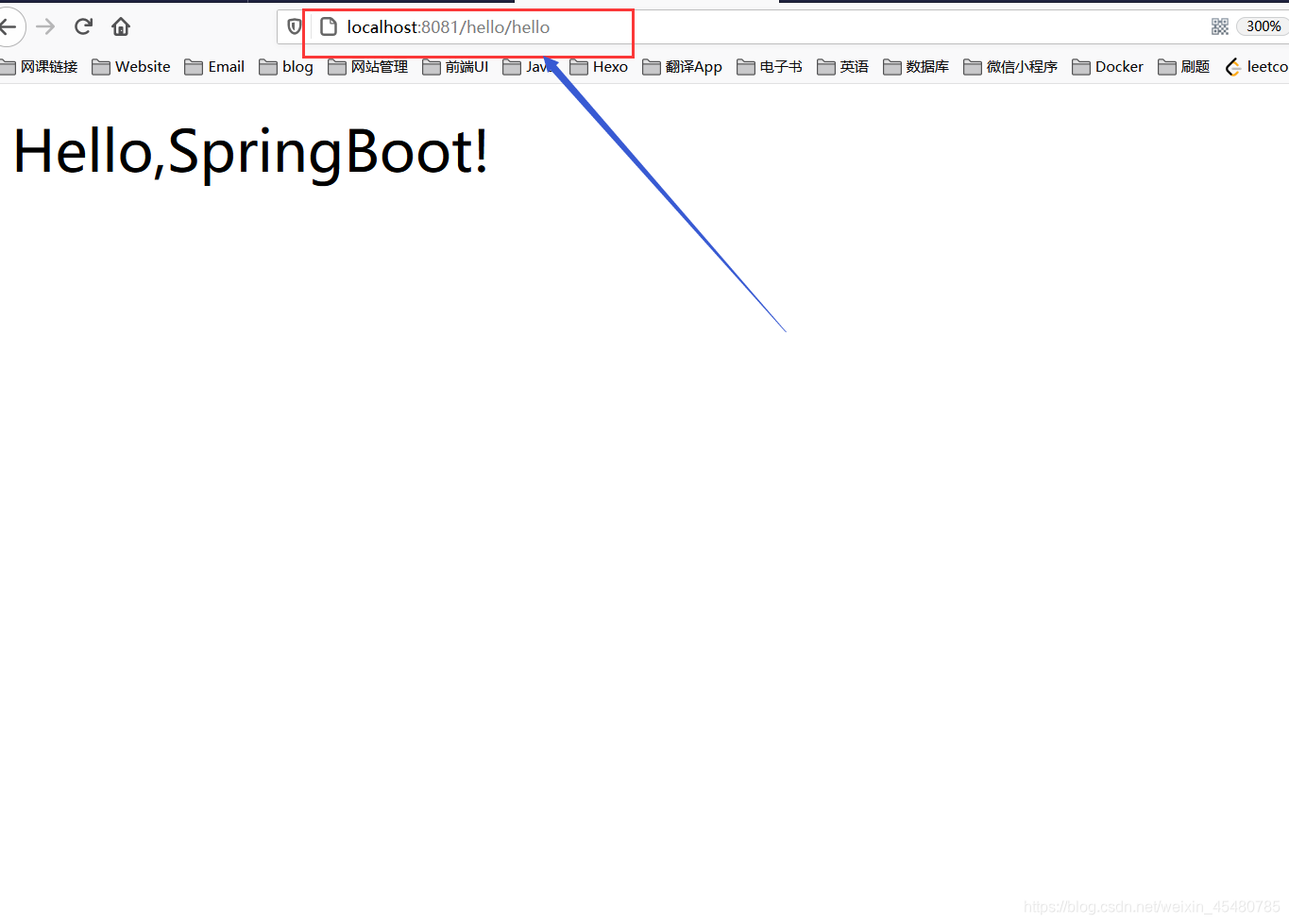Go back to the previous page

pyautogui.click(x=8, y=26)
